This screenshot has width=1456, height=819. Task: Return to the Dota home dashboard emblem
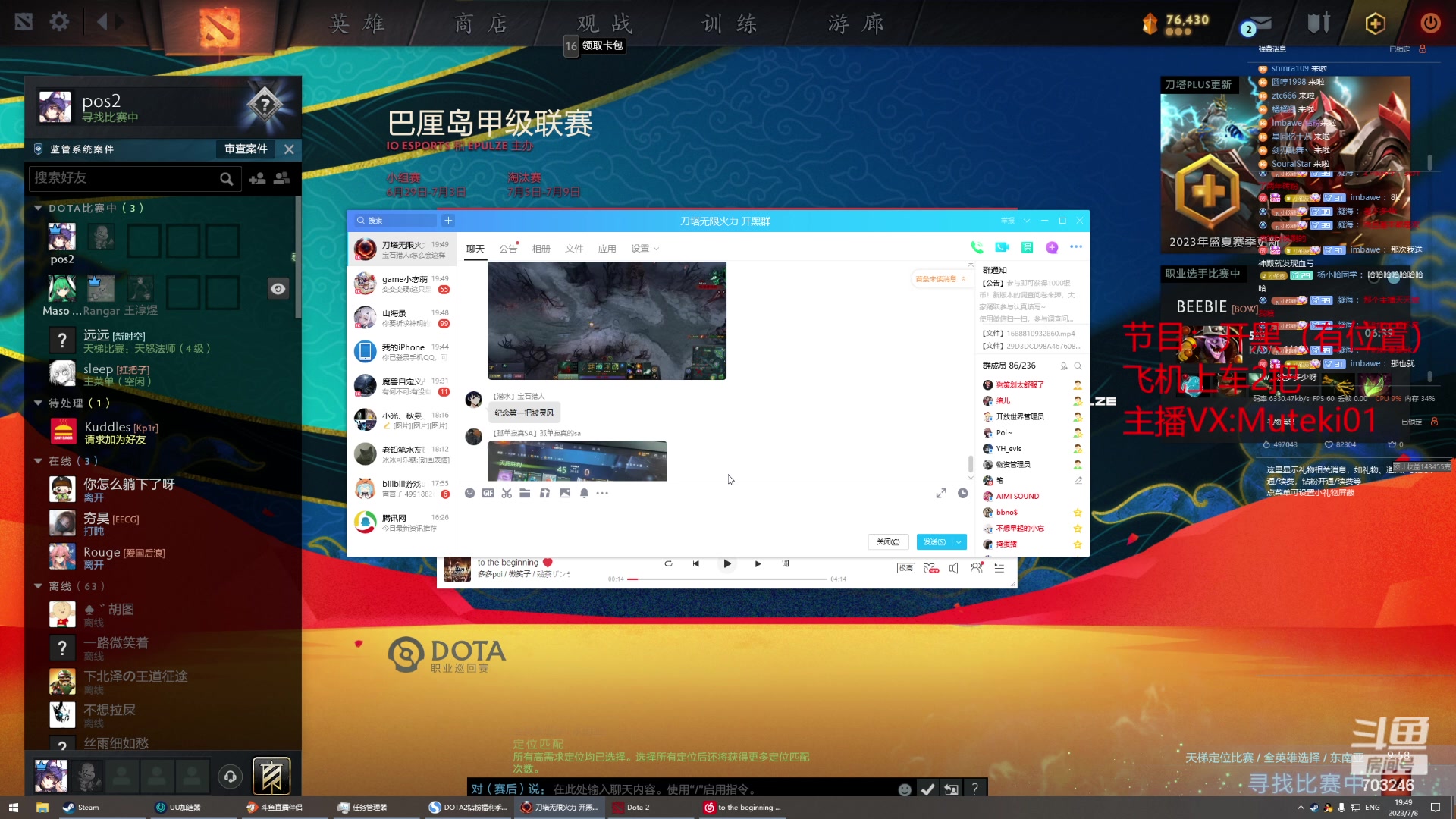[220, 27]
